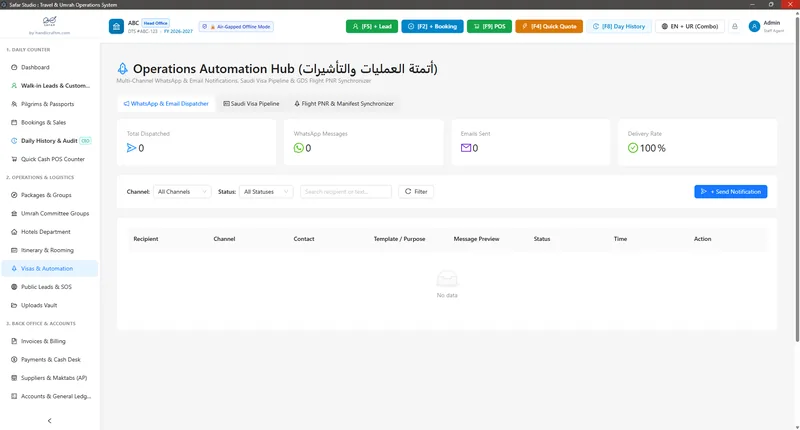Click the Safar Studio logo
Viewport: 800px width, 430px height.
click(x=49, y=22)
